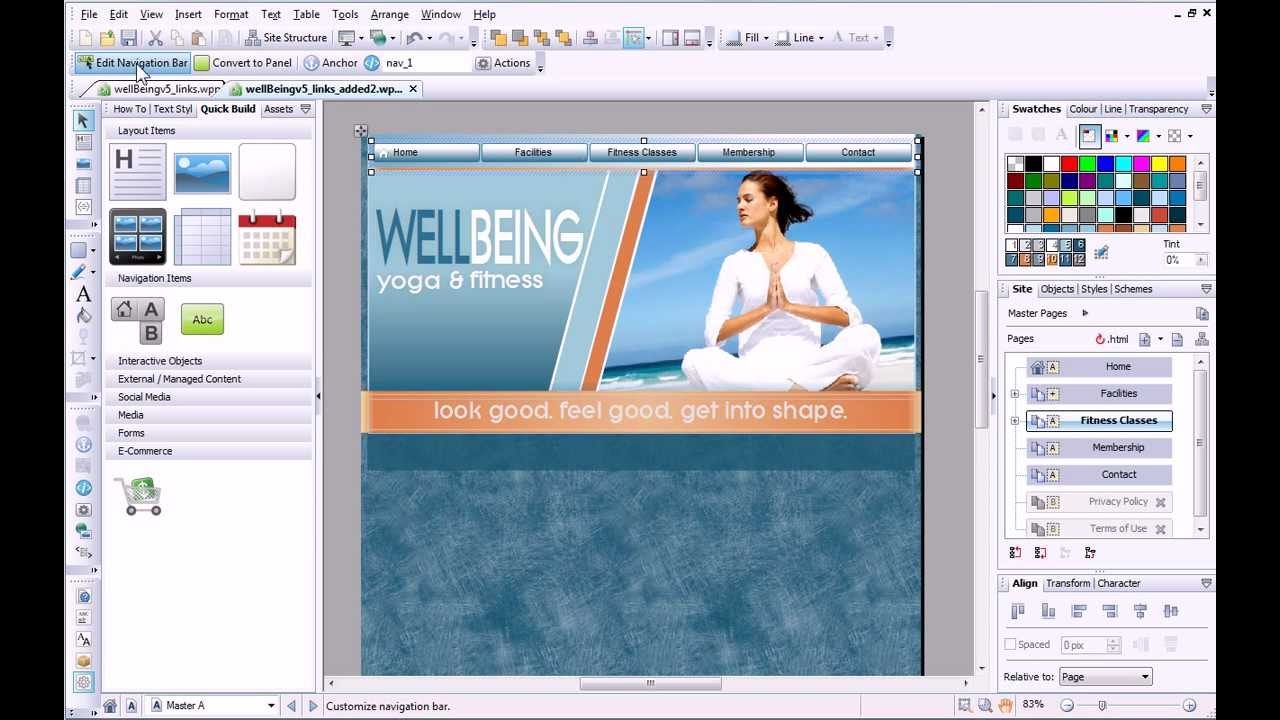The height and width of the screenshot is (720, 1280).
Task: Open the Relative to dropdown
Action: tap(1105, 676)
